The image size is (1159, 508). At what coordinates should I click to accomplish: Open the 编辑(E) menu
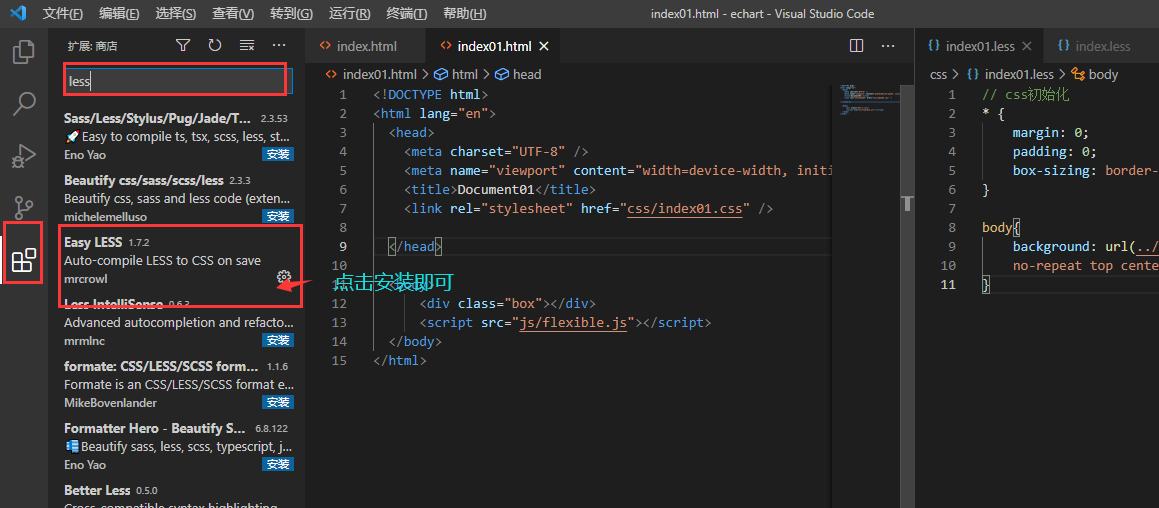point(119,13)
